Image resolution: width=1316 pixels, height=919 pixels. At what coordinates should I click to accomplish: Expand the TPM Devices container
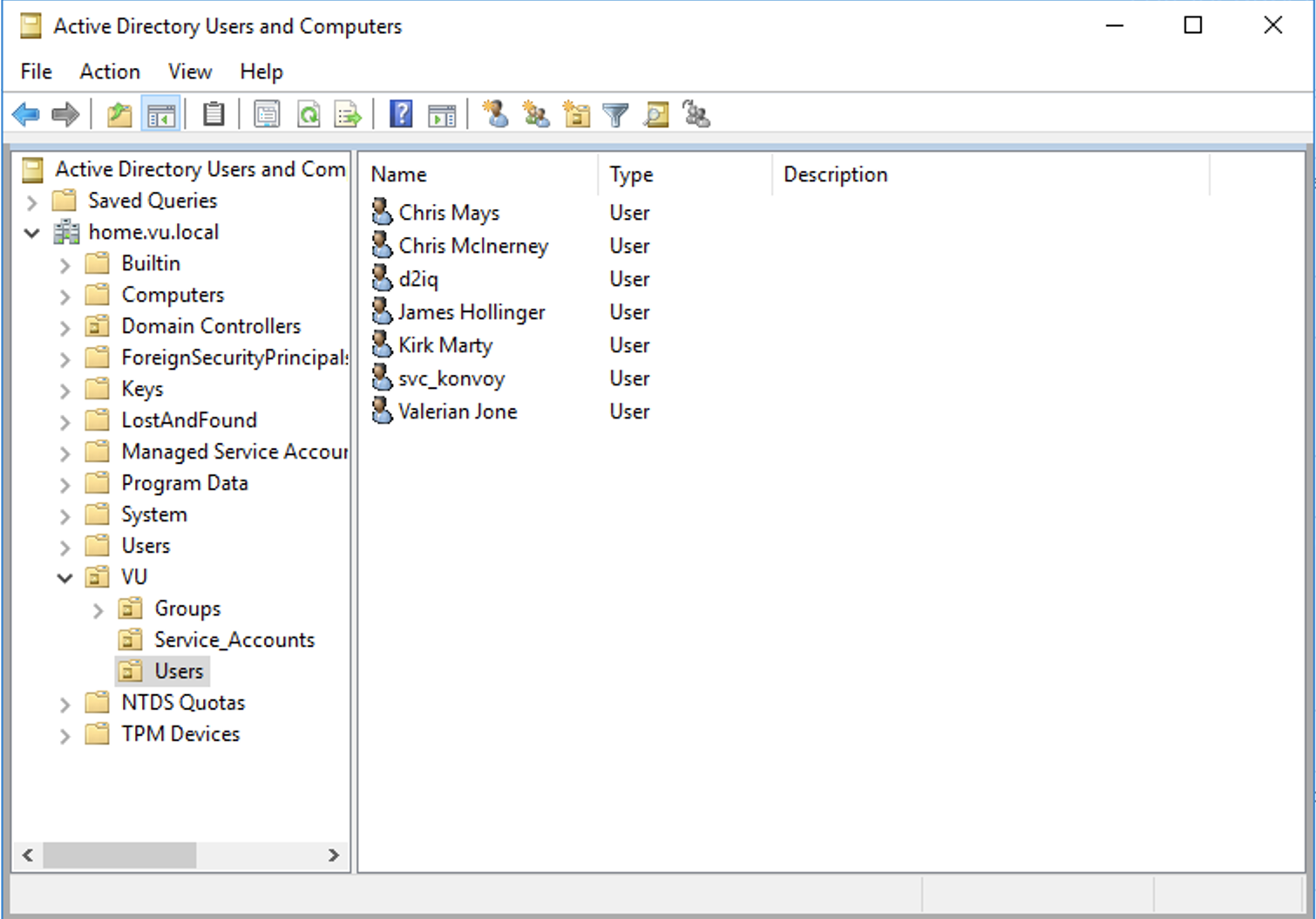coord(64,736)
